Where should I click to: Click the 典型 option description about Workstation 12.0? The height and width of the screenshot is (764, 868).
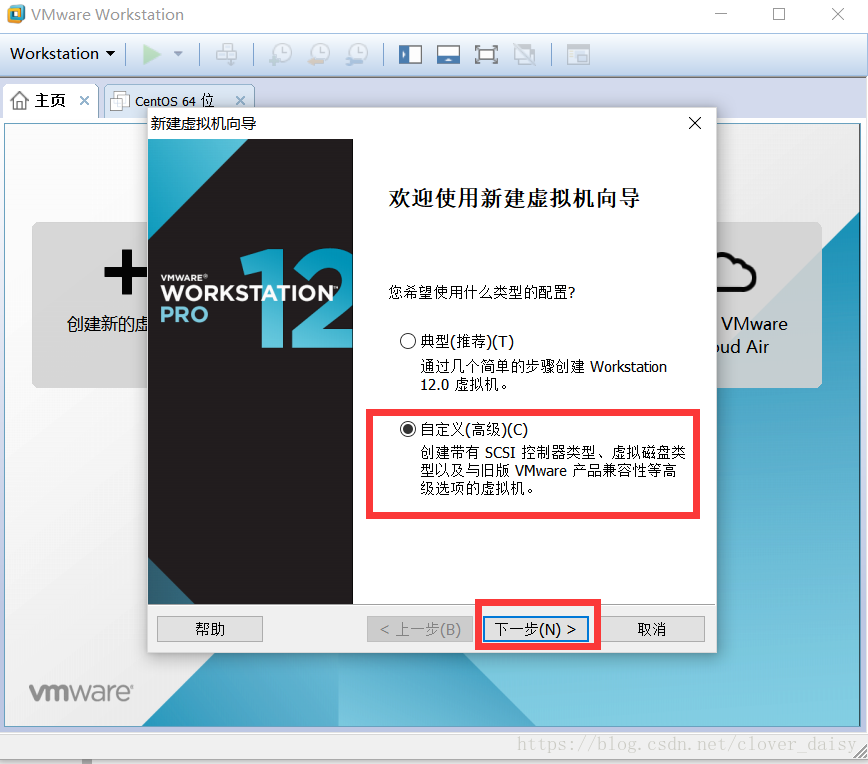point(543,375)
